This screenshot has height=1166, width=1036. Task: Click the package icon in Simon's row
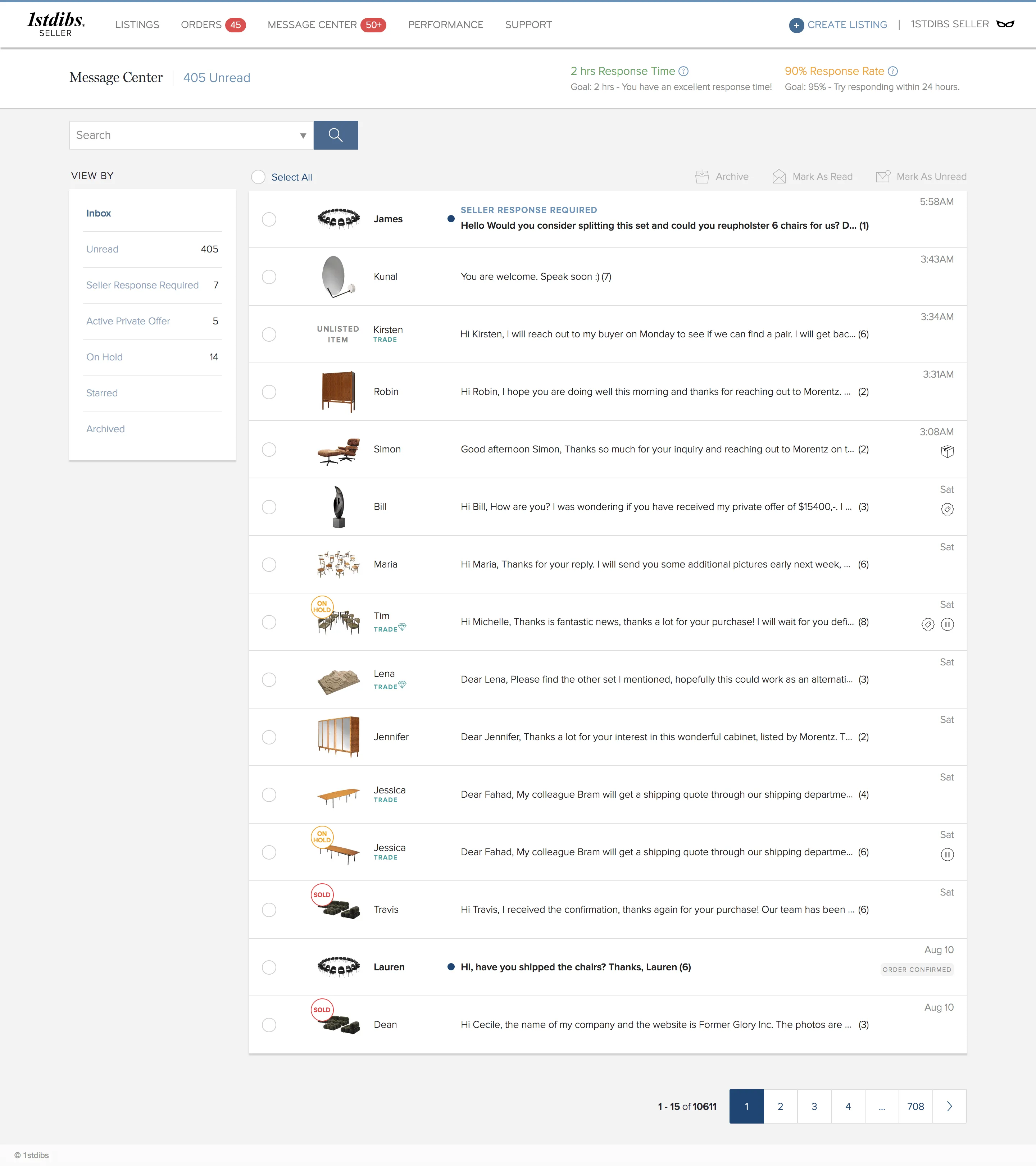tap(947, 452)
